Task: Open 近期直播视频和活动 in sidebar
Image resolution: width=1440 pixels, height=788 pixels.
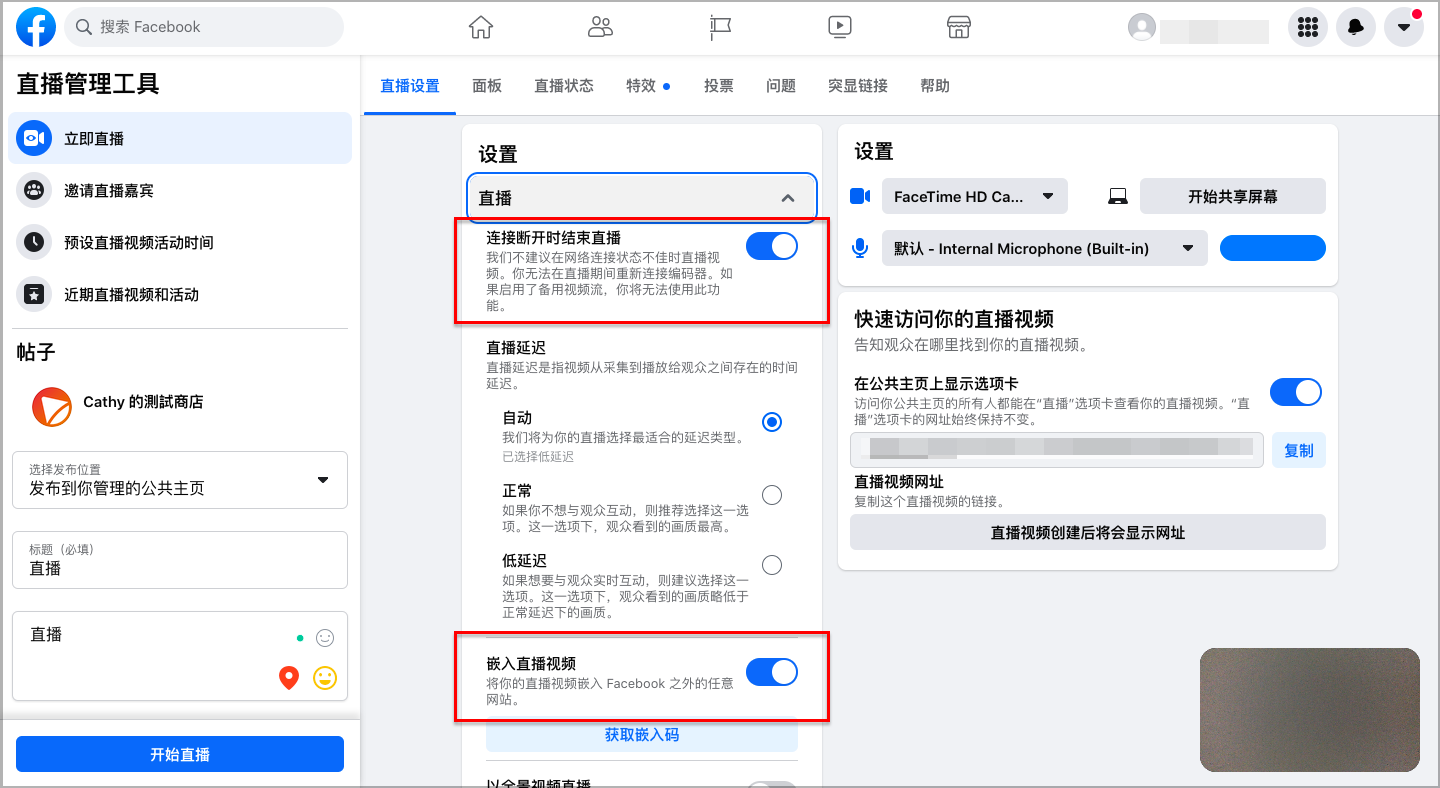Action: click(x=180, y=294)
